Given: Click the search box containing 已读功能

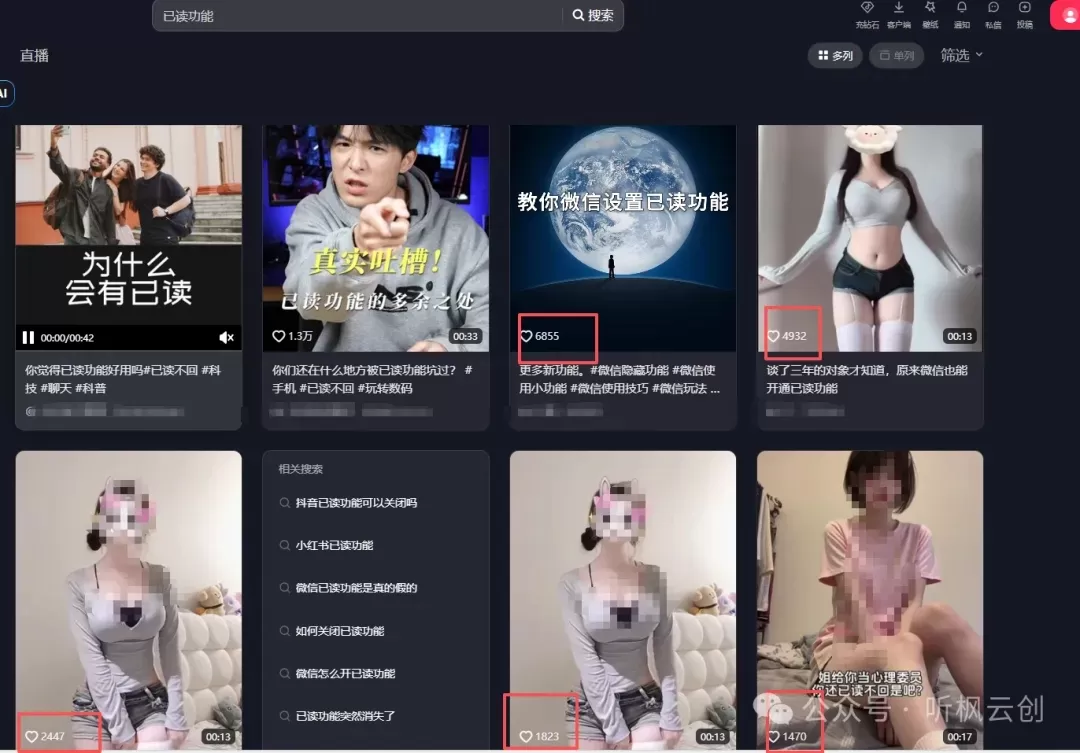Looking at the screenshot, I should pos(360,16).
